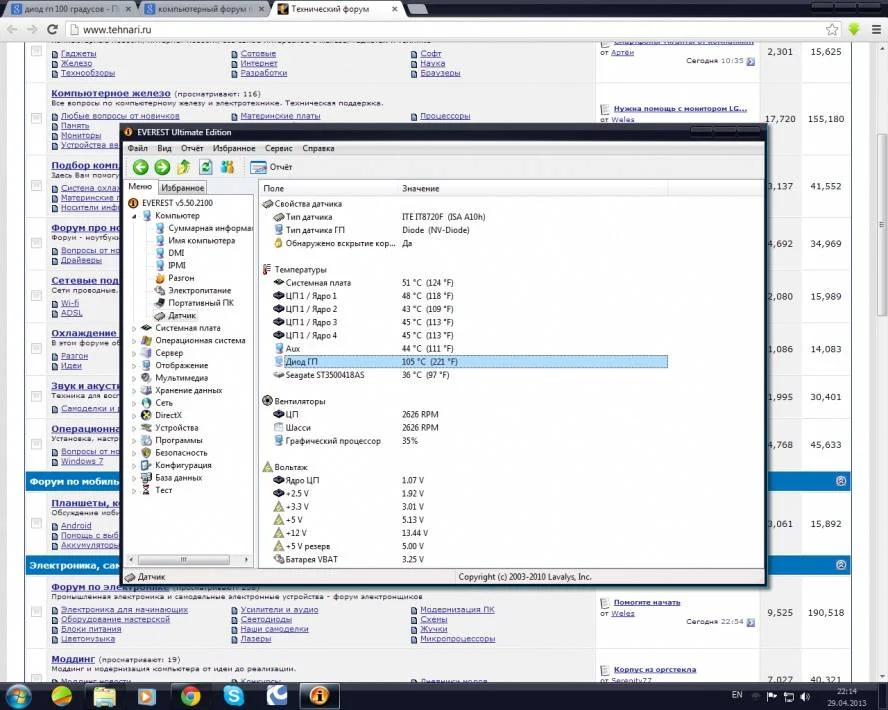Expand the Системная плата tree node

click(x=136, y=328)
